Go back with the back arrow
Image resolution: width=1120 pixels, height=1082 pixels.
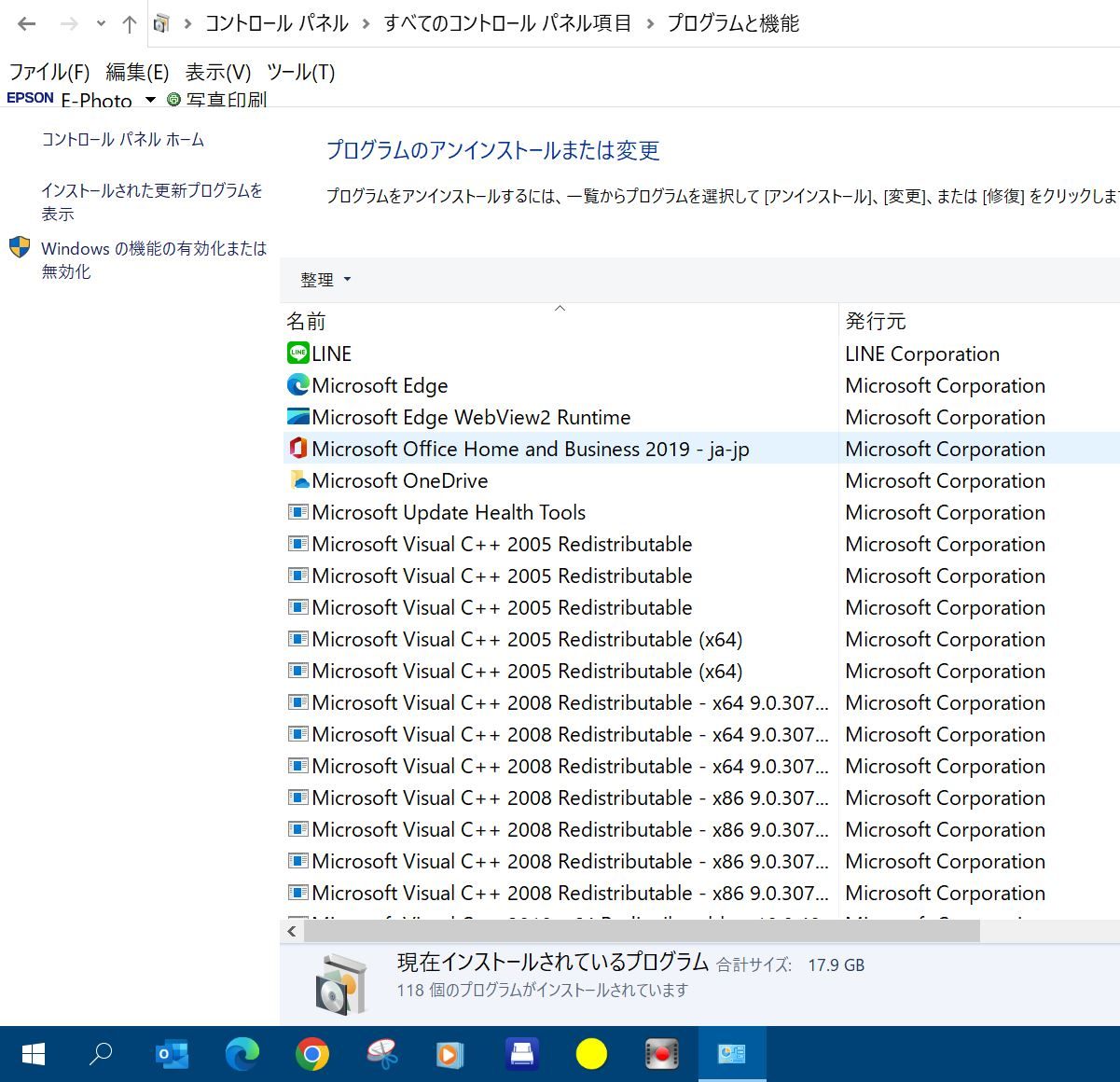pos(27,23)
